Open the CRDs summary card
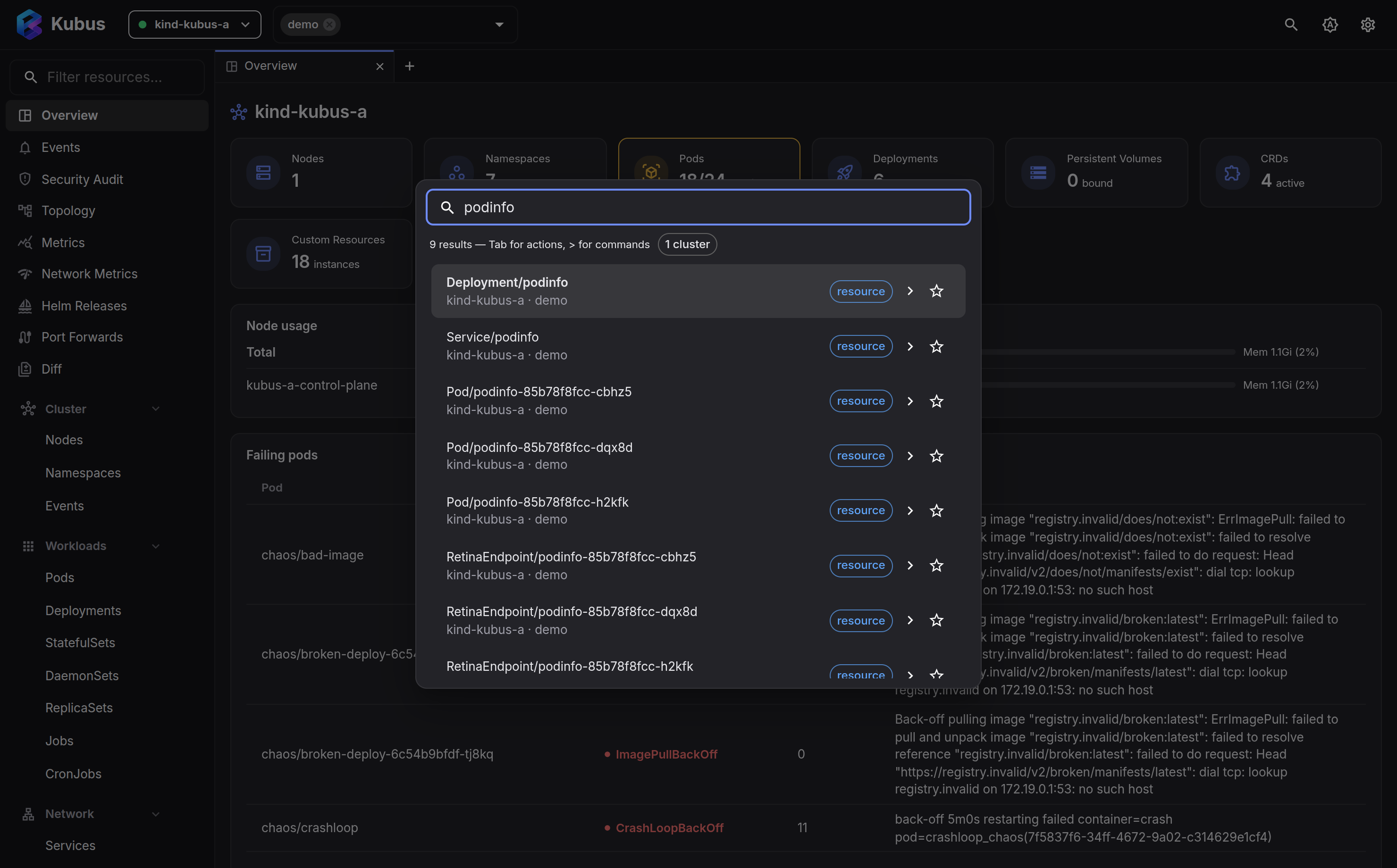Image resolution: width=1397 pixels, height=868 pixels. (1290, 172)
